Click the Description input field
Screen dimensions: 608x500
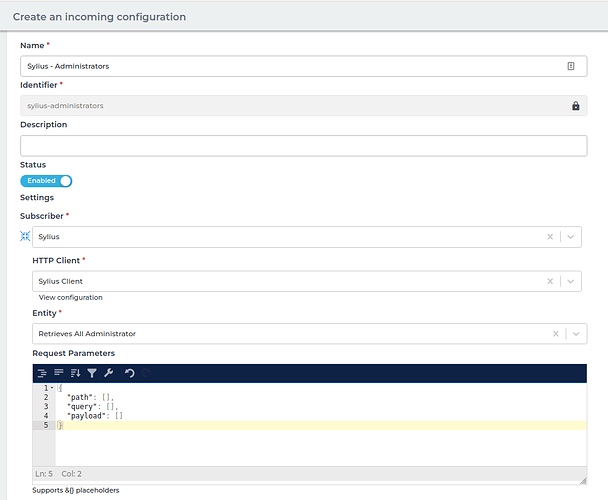coord(304,146)
